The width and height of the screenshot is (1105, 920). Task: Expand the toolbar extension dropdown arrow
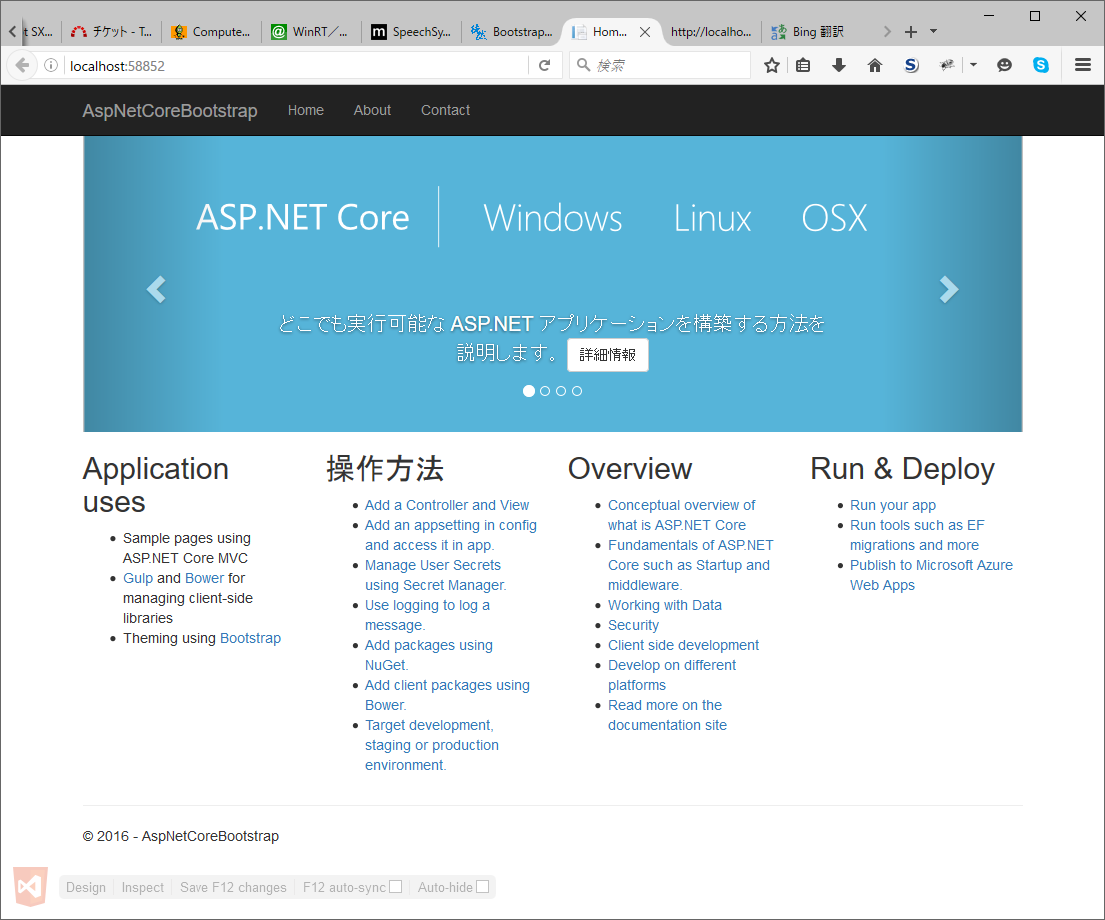[973, 65]
